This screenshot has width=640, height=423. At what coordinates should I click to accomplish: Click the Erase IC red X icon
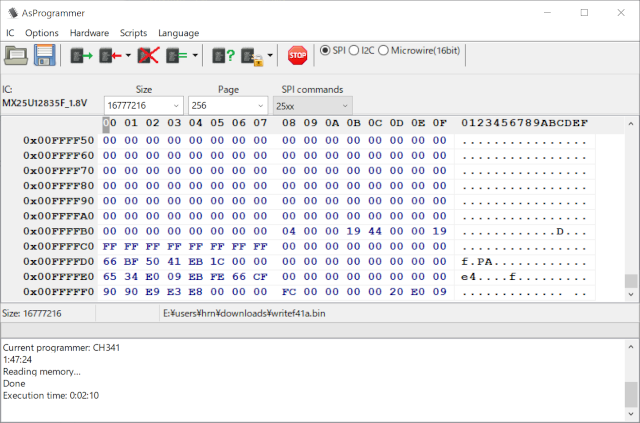pyautogui.click(x=148, y=55)
